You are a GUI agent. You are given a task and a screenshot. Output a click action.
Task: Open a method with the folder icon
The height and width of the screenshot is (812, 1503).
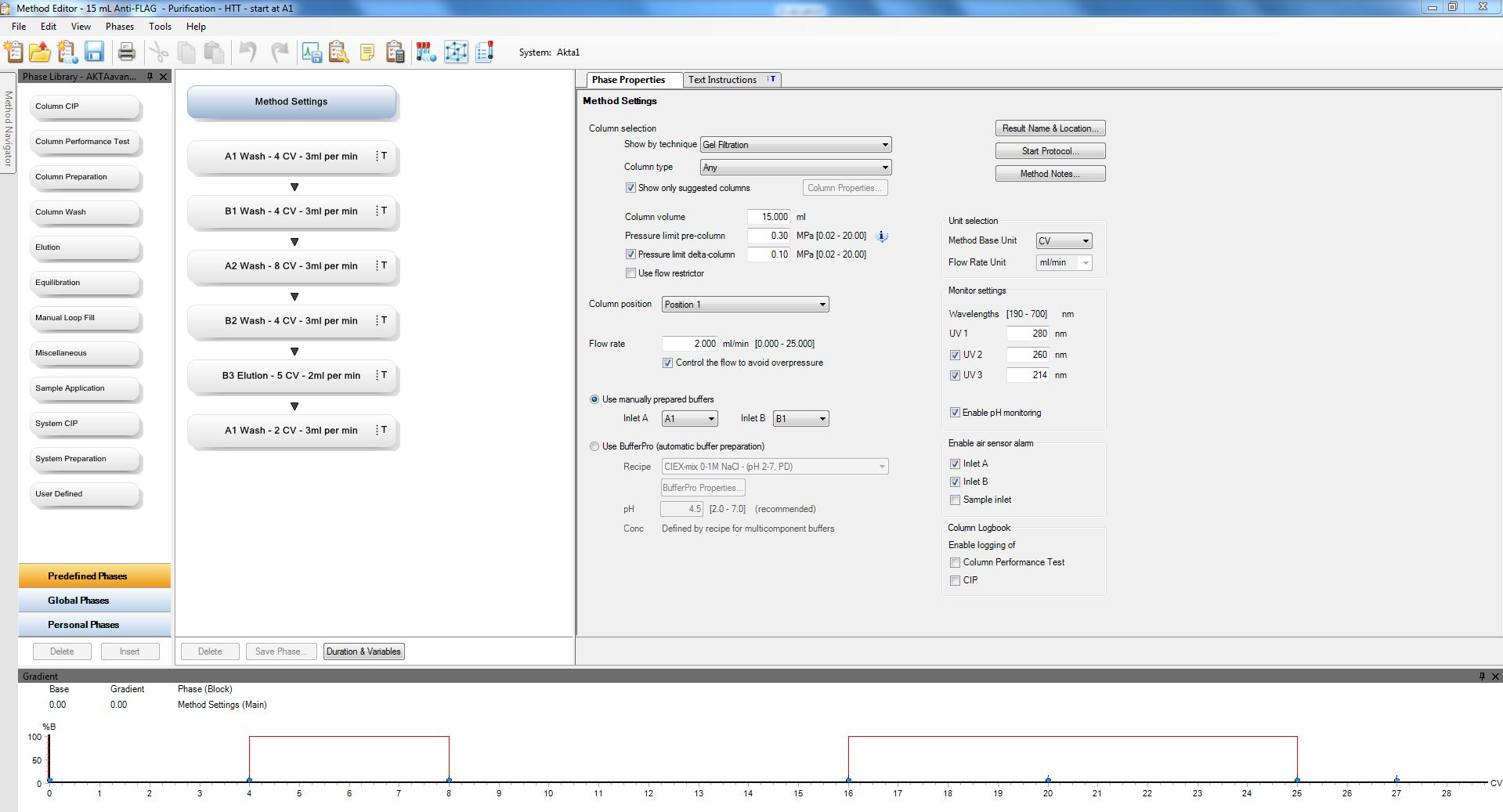(x=40, y=52)
